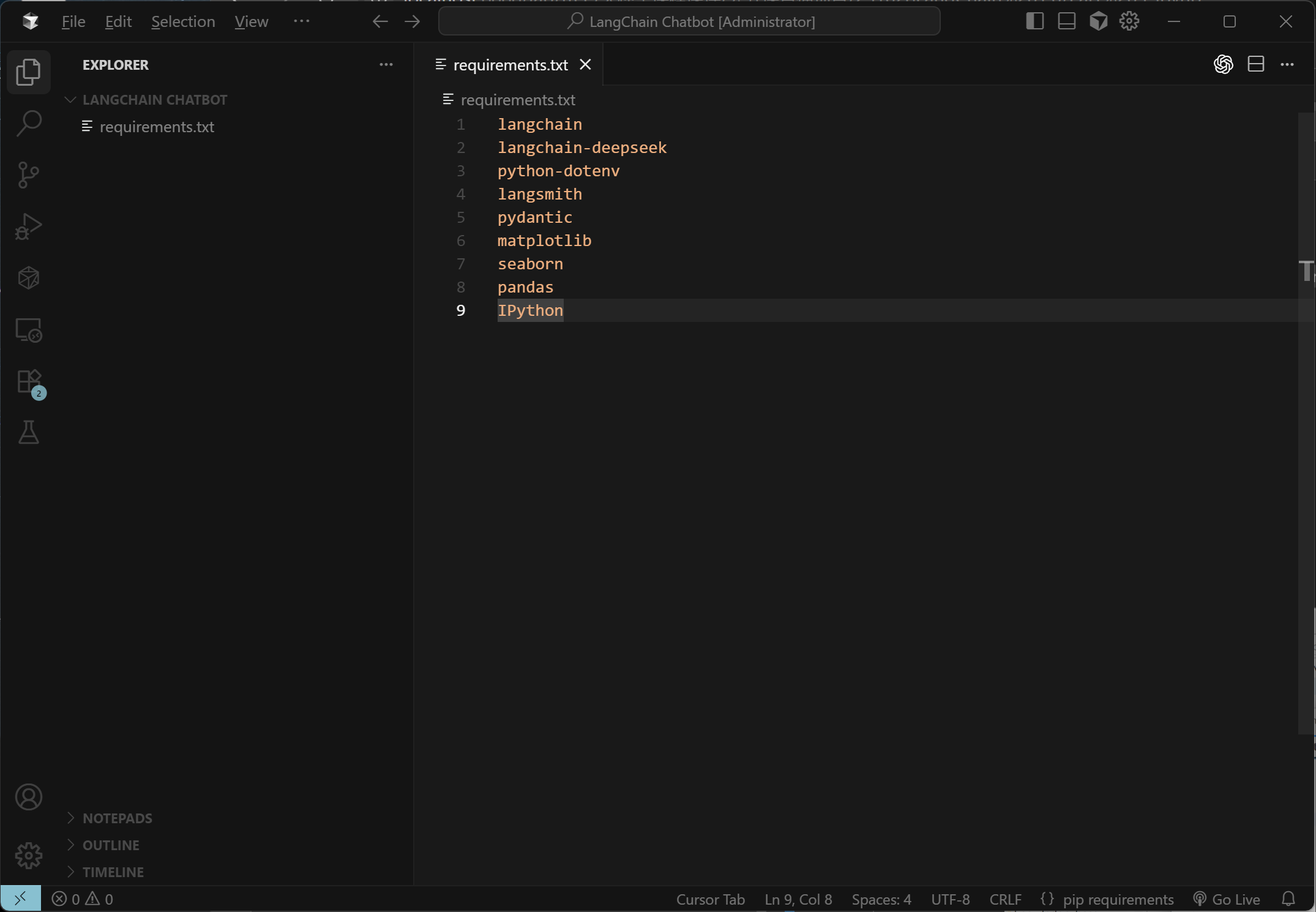This screenshot has height=912, width=1316.
Task: Click the LangChain Chatbot command center search
Action: pos(689,21)
